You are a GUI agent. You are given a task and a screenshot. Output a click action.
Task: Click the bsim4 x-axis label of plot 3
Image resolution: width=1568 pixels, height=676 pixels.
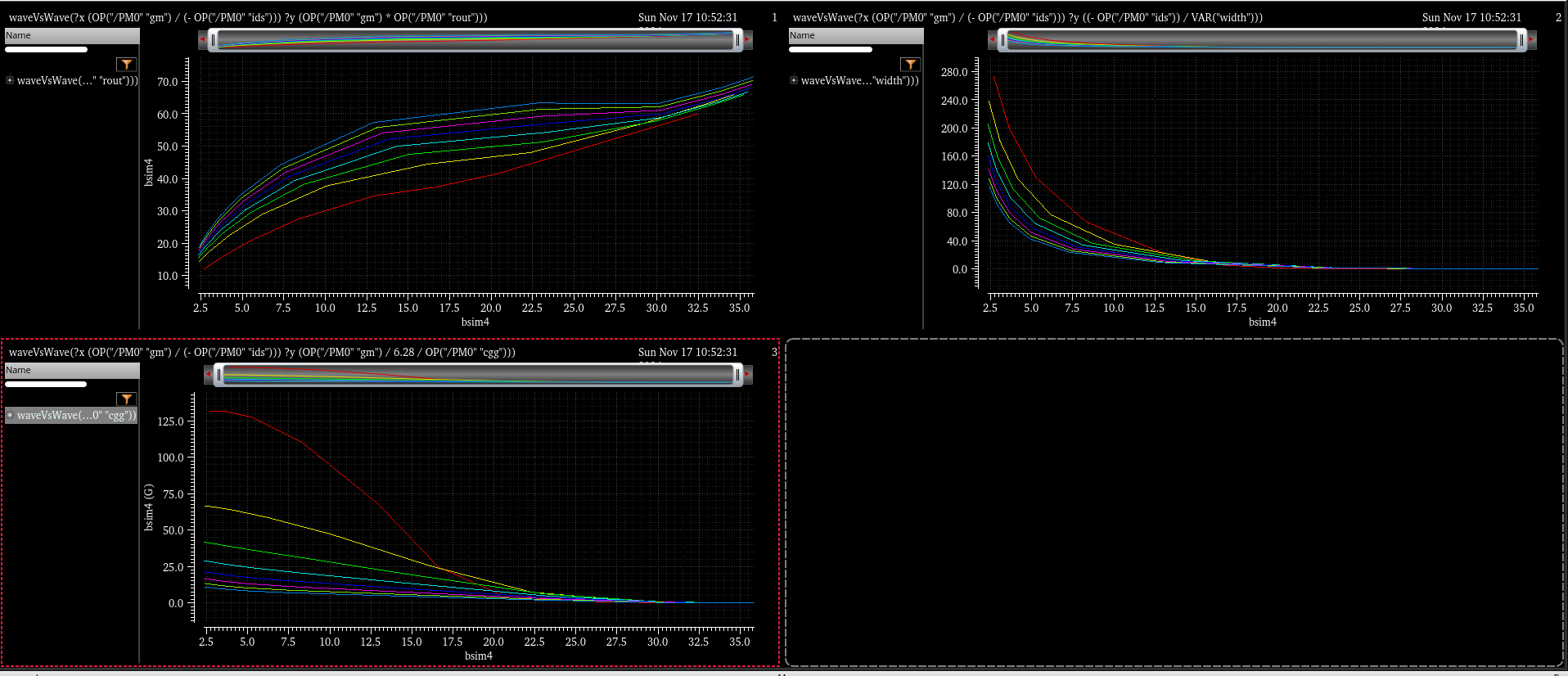pos(479,656)
